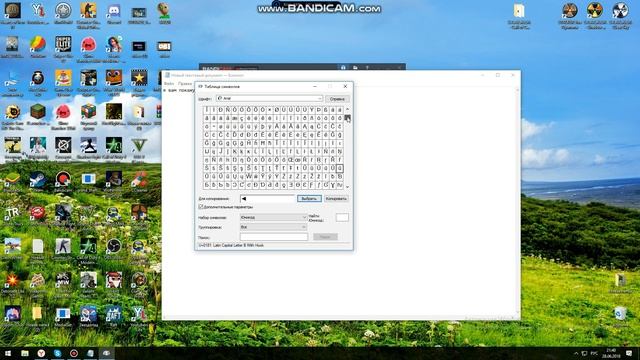Screen dimensions: 640x360
Task: Open the radiation symbol S.T.A.L.K.E.R. shortcut
Action: click(595, 11)
